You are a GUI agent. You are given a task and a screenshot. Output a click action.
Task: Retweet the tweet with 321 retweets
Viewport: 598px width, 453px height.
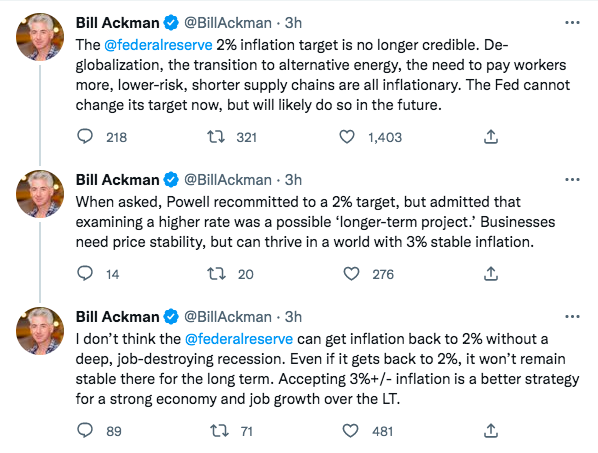click(x=216, y=136)
